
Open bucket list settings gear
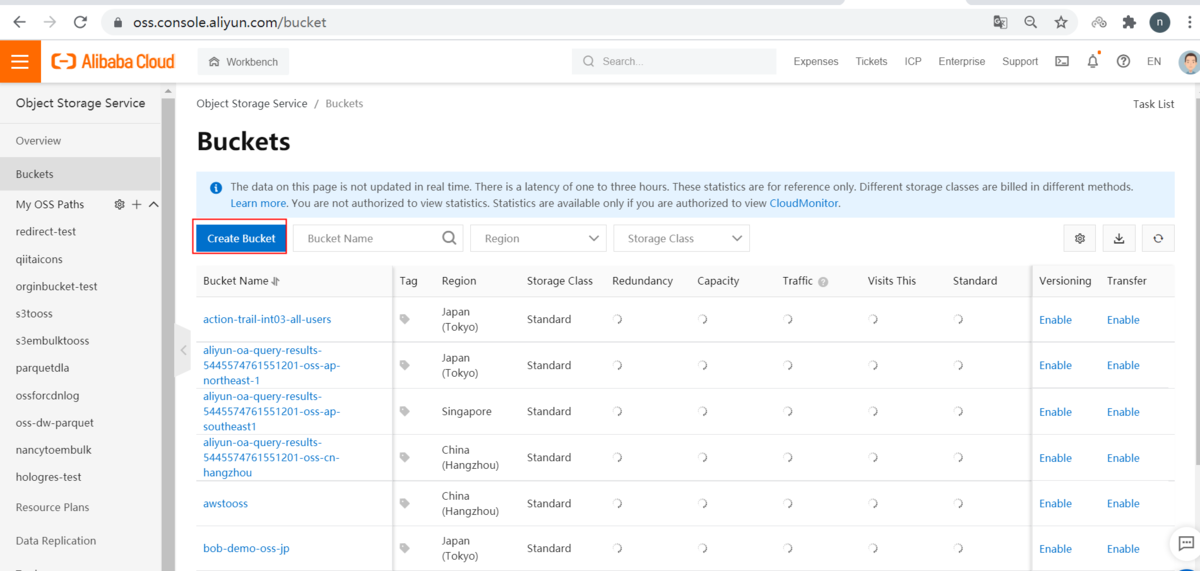click(1080, 238)
